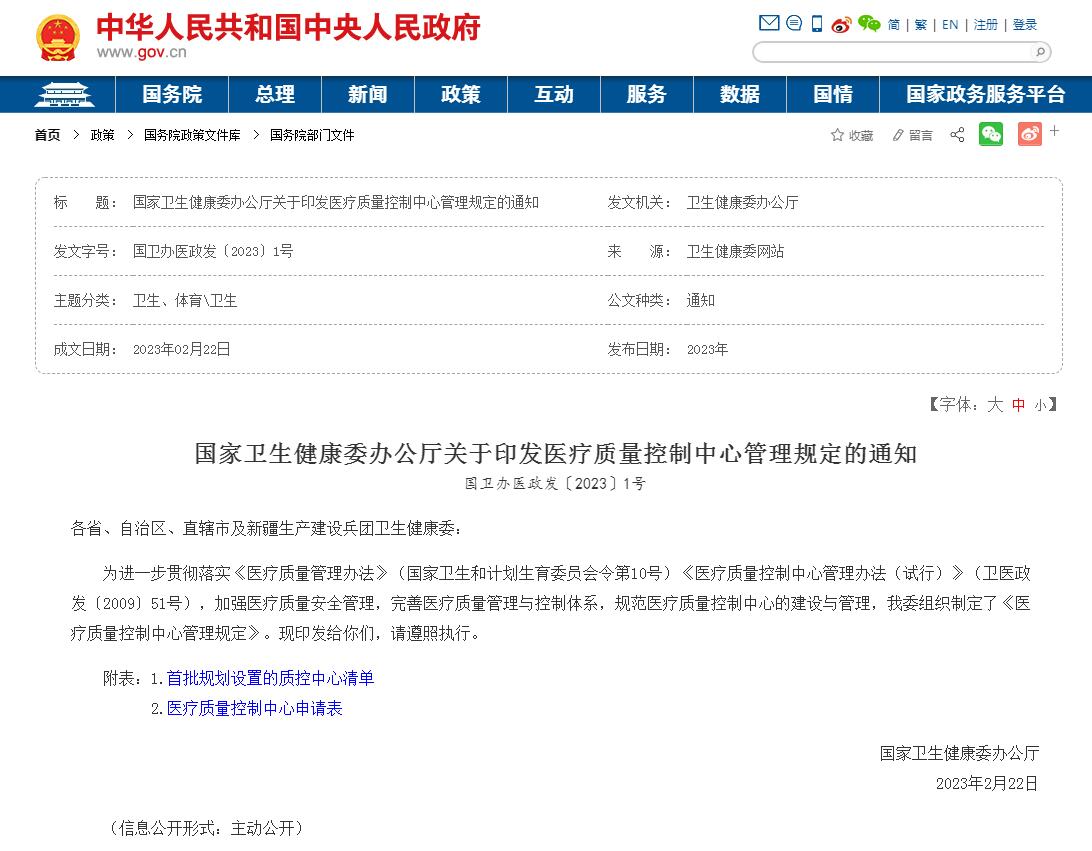This screenshot has height=851, width=1092.
Task: Share via green WeChat button
Action: pyautogui.click(x=991, y=134)
